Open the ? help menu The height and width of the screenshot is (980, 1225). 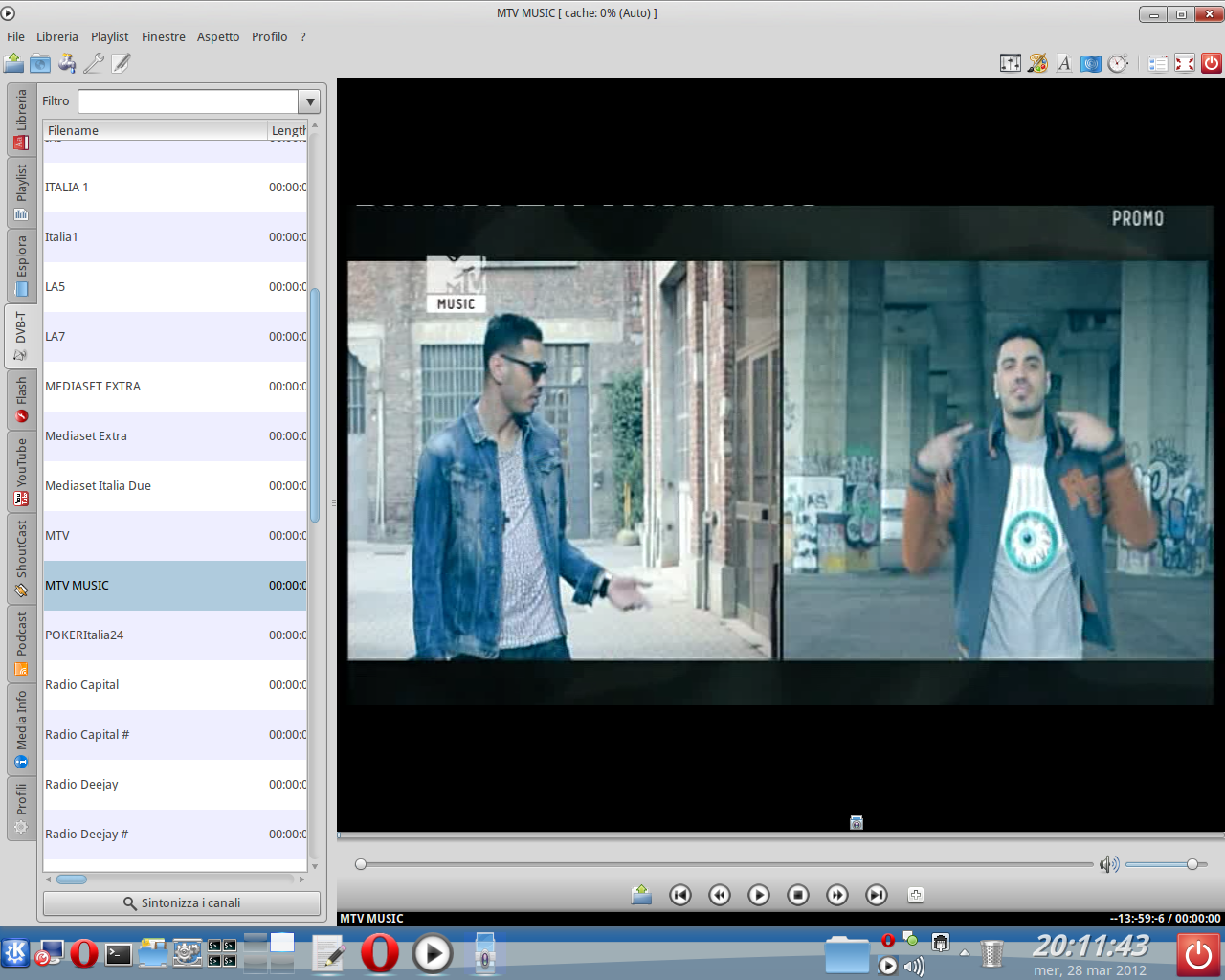(303, 36)
